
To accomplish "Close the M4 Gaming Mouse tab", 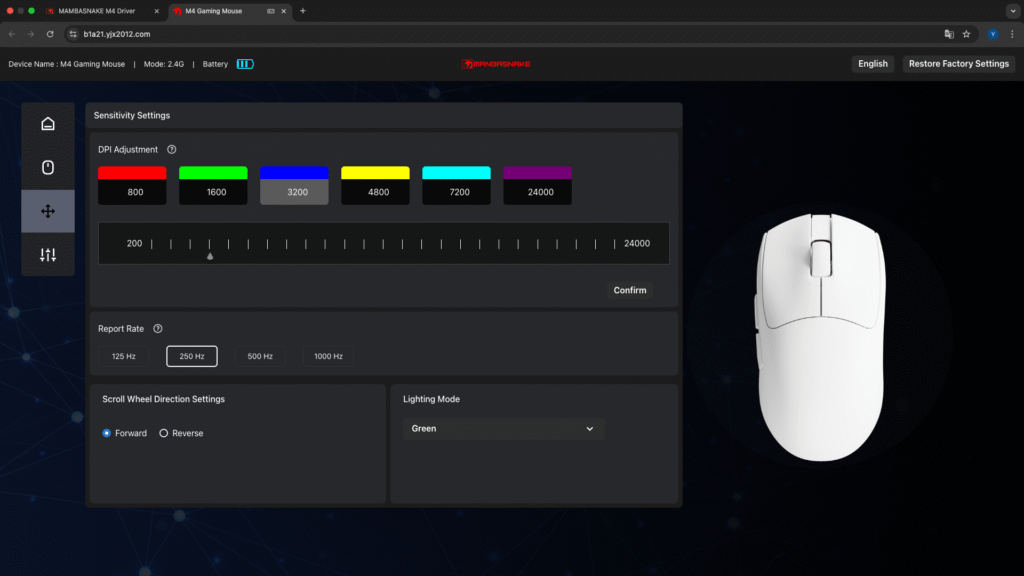I will 283,11.
